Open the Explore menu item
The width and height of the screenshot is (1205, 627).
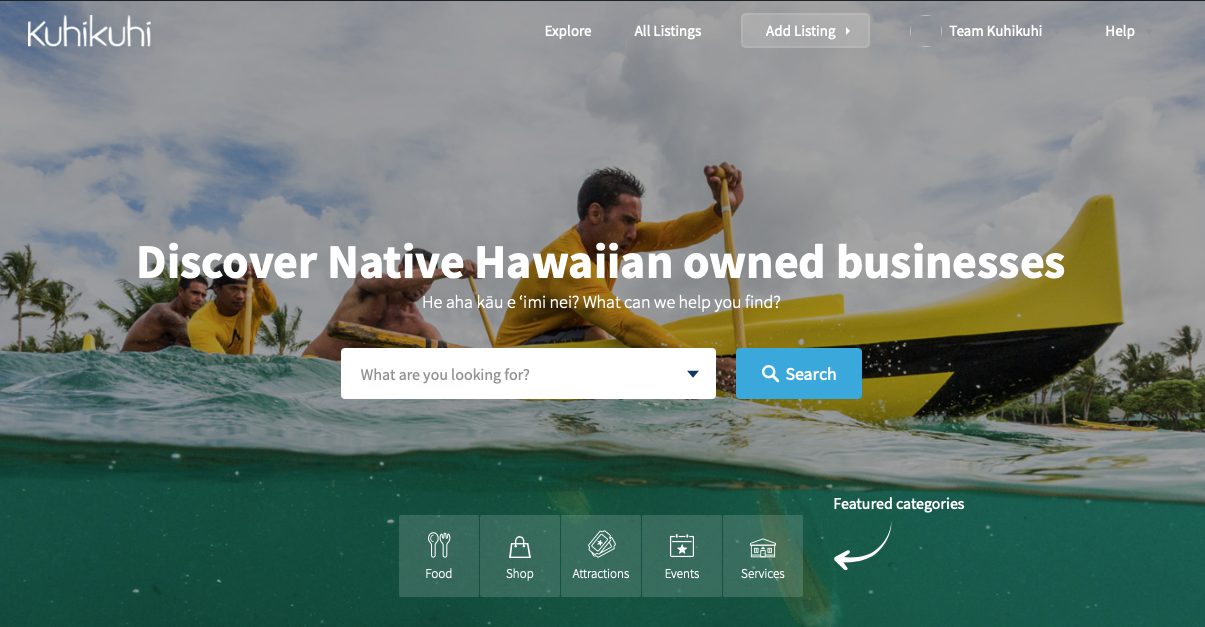click(x=568, y=31)
